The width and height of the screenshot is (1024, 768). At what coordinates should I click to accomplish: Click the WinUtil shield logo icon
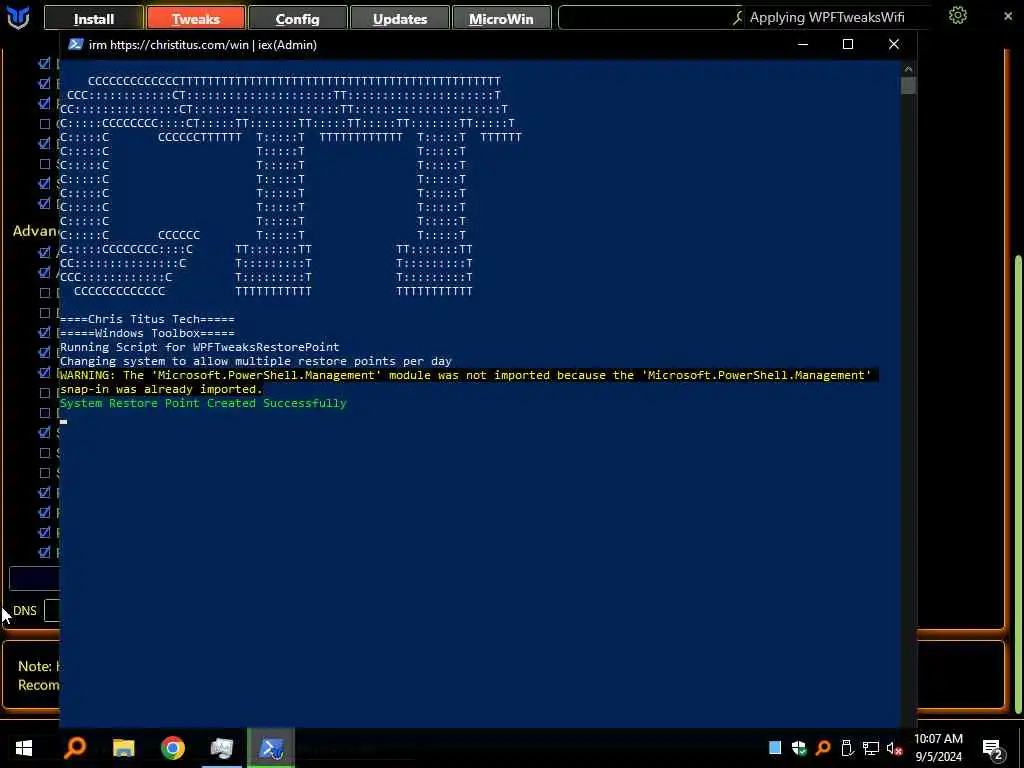(x=18, y=18)
